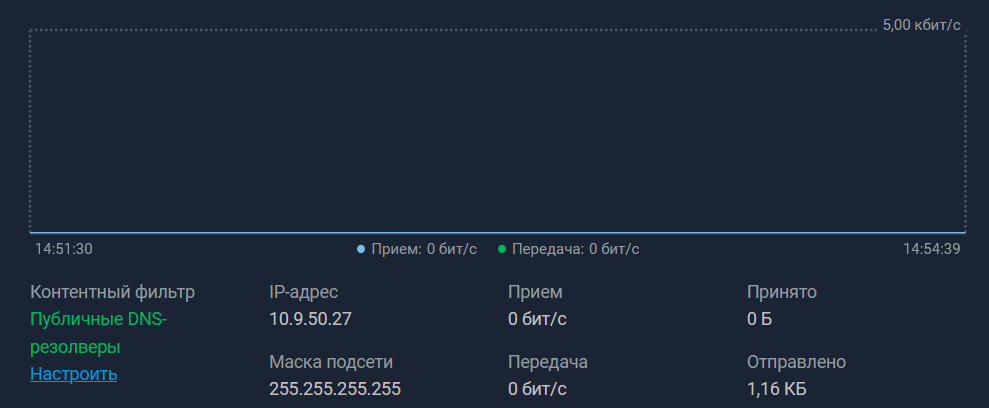The width and height of the screenshot is (989, 408).
Task: Click the 14:54:39 end time label
Action: click(931, 249)
